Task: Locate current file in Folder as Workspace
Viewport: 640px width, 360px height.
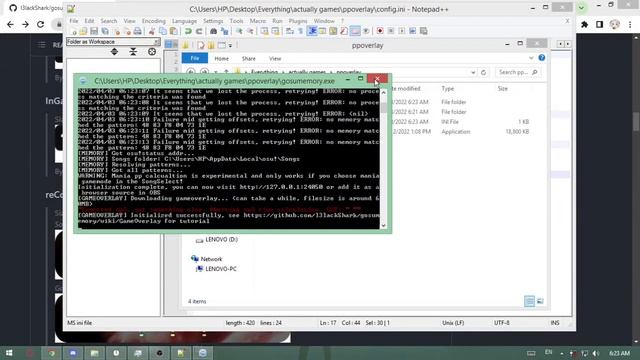Action: click(x=152, y=51)
